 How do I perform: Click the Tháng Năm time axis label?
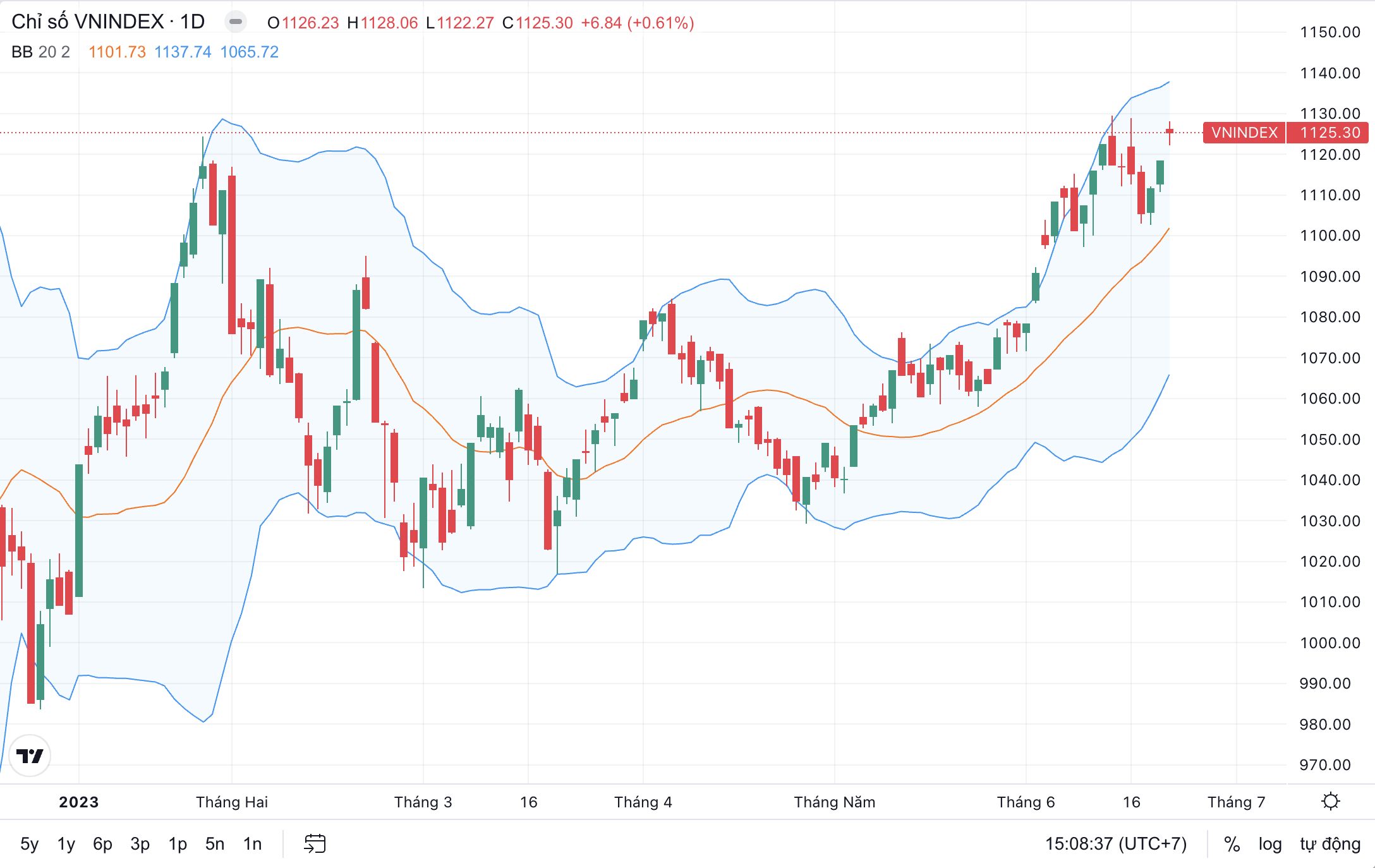coord(835,802)
